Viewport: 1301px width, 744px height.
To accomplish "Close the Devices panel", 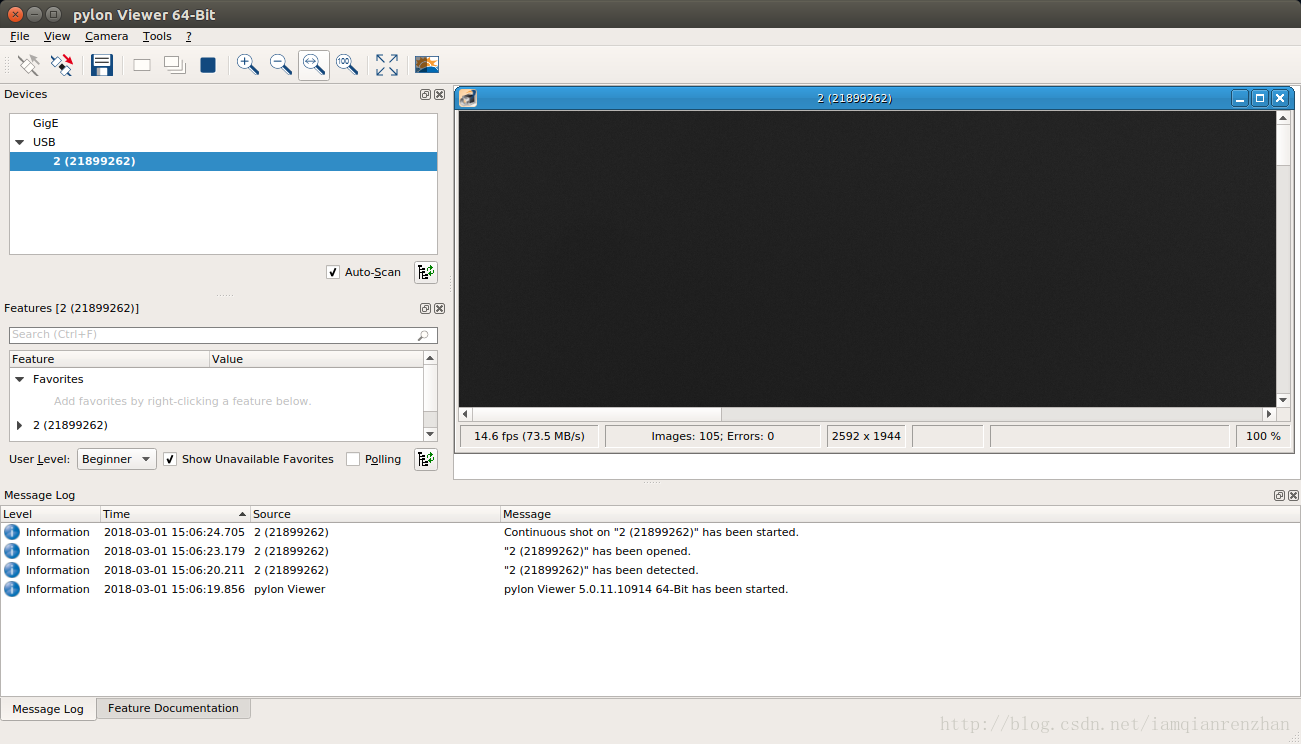I will (439, 94).
